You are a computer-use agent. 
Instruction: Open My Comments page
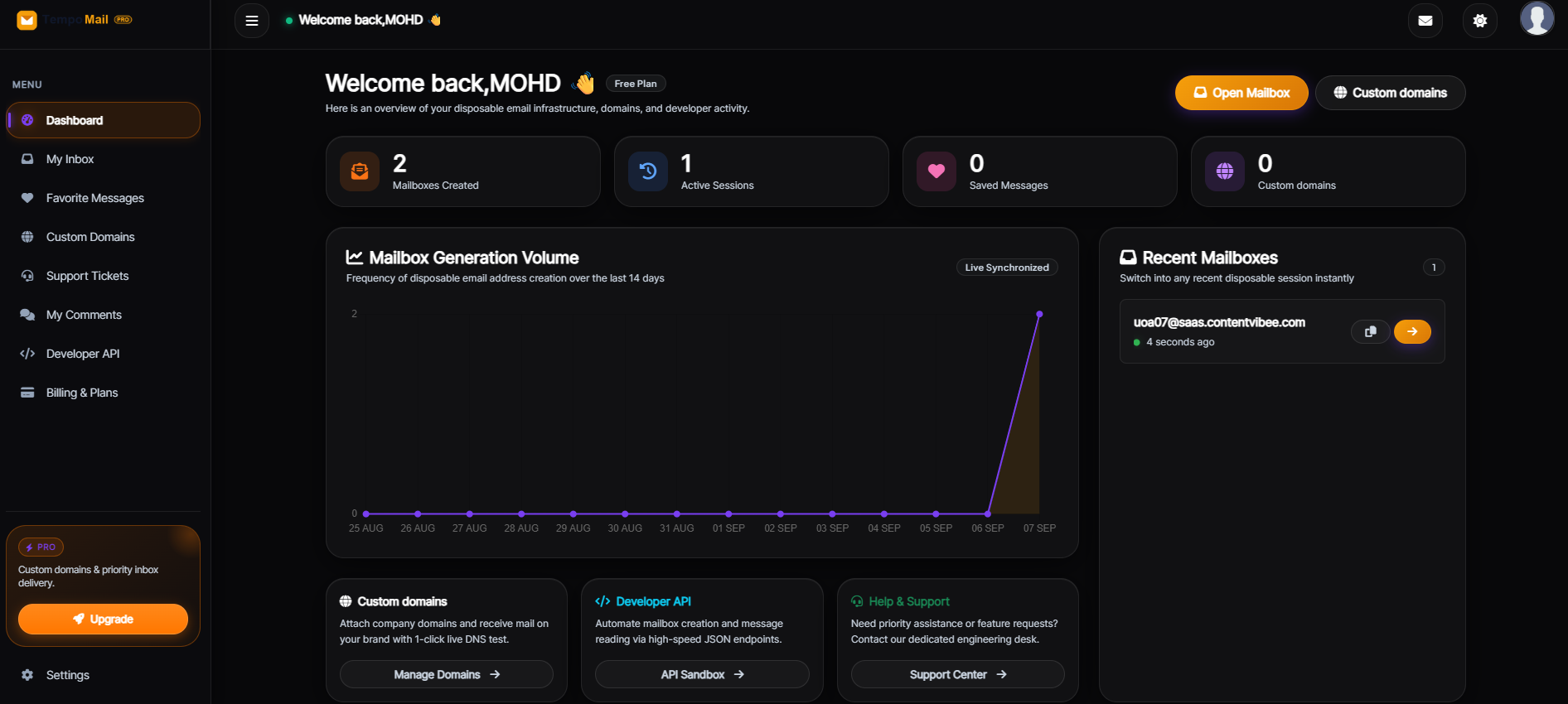coord(104,315)
